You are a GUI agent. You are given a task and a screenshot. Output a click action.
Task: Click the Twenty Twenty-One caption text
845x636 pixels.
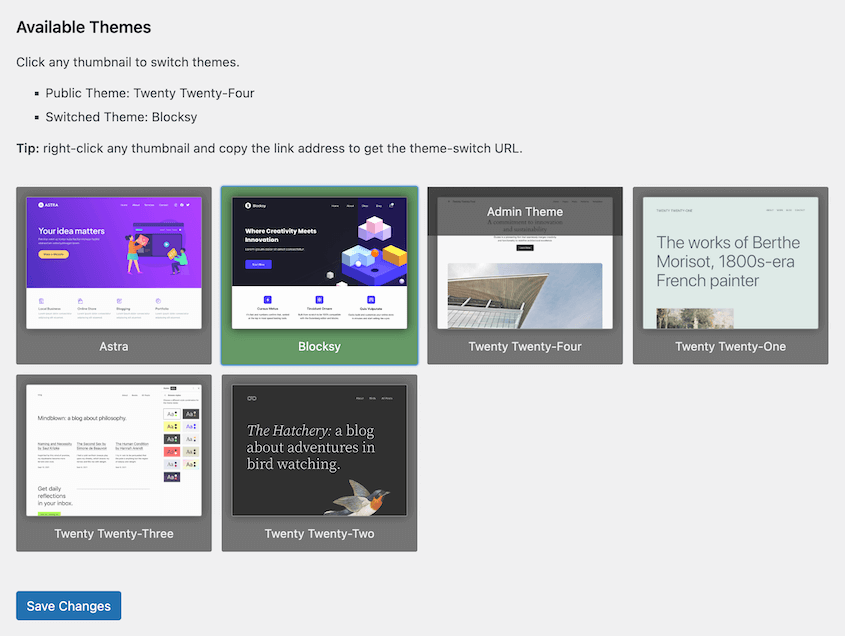click(730, 347)
